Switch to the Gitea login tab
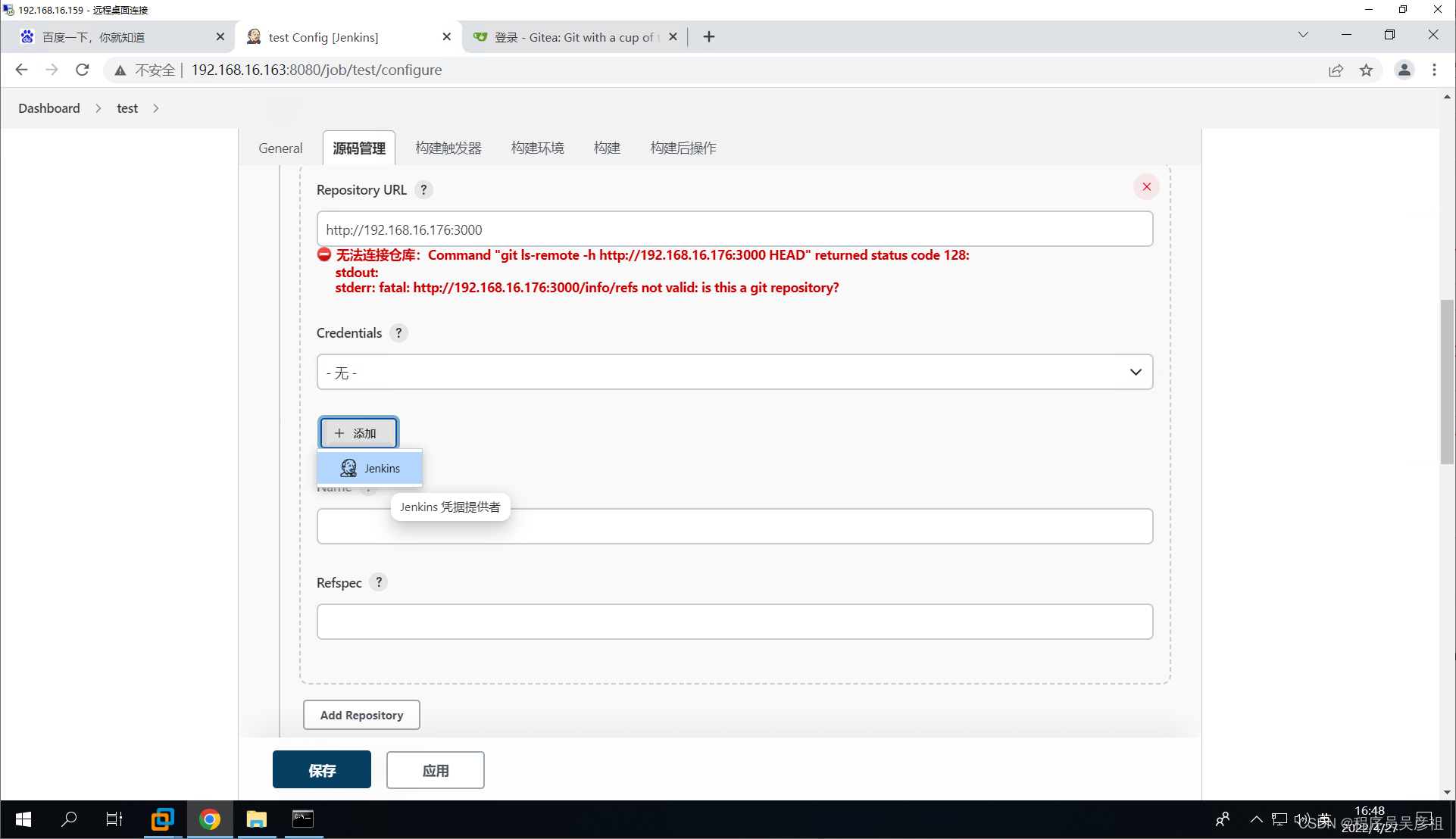This screenshot has height=839, width=1456. pyautogui.click(x=576, y=37)
